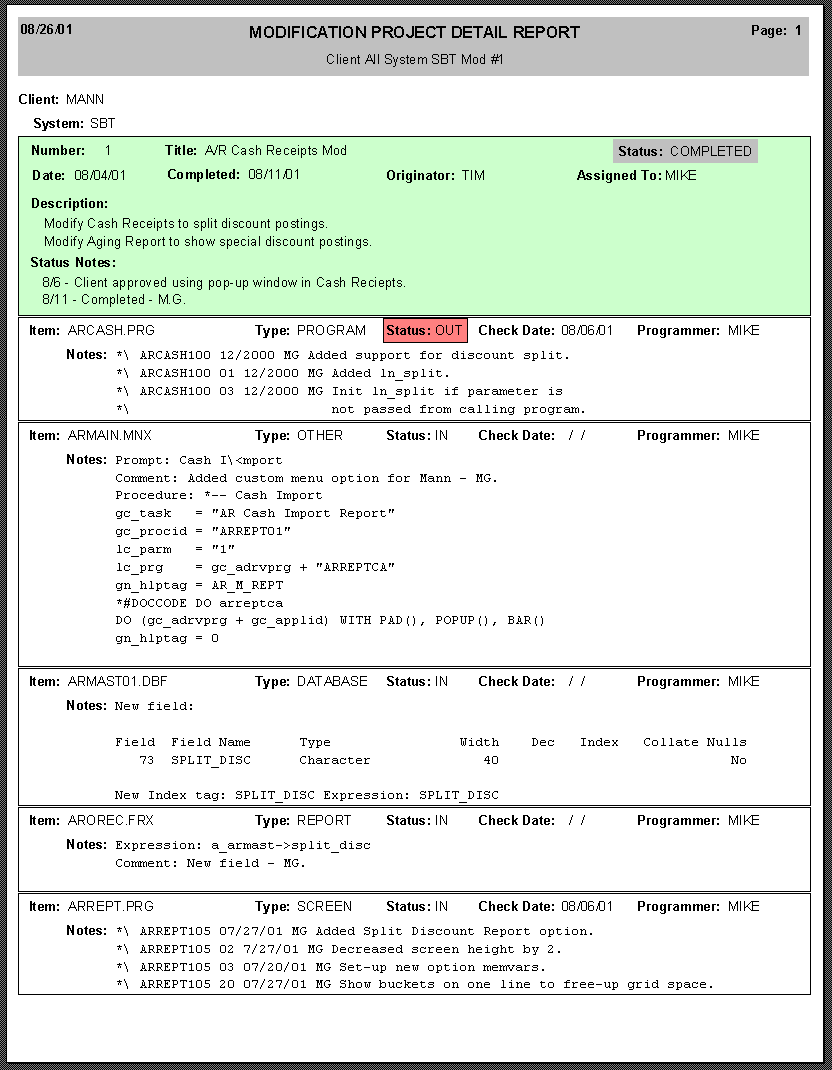Click the Page: 1 indicator
The image size is (832, 1070).
[776, 30]
